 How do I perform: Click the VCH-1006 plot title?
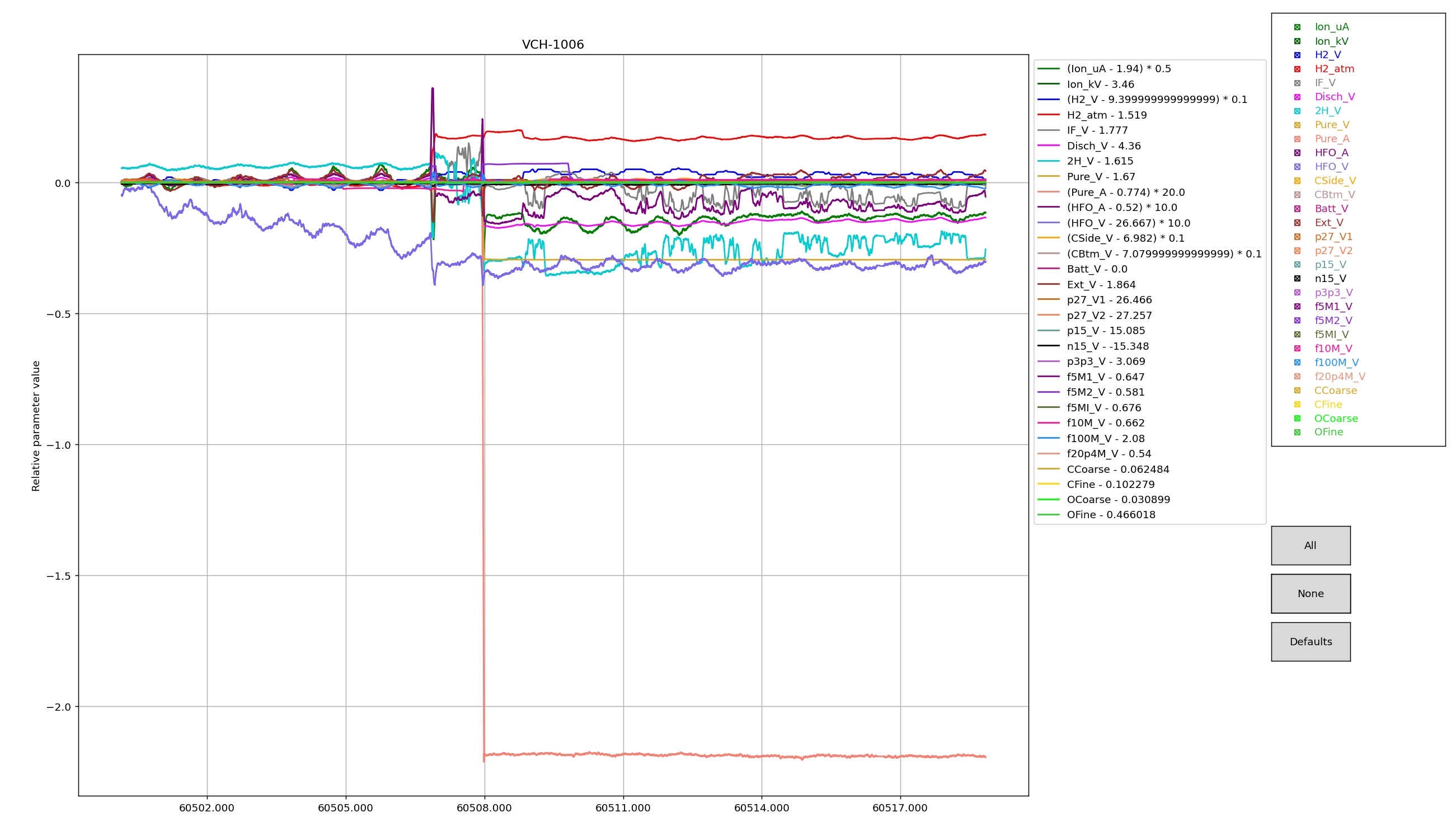click(553, 45)
